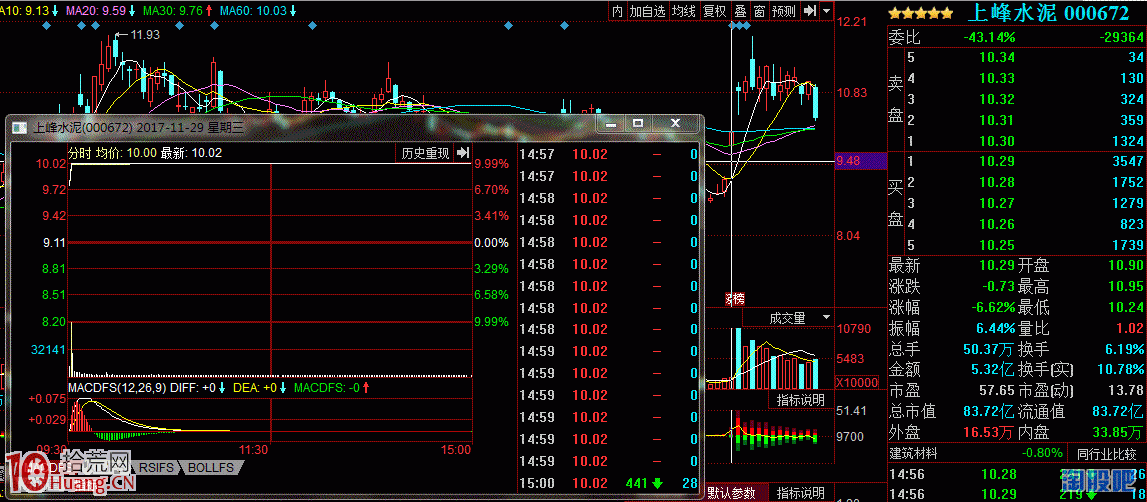Image resolution: width=1147 pixels, height=502 pixels.
Task: Click the 内 button in the chart toolbar
Action: [x=618, y=11]
